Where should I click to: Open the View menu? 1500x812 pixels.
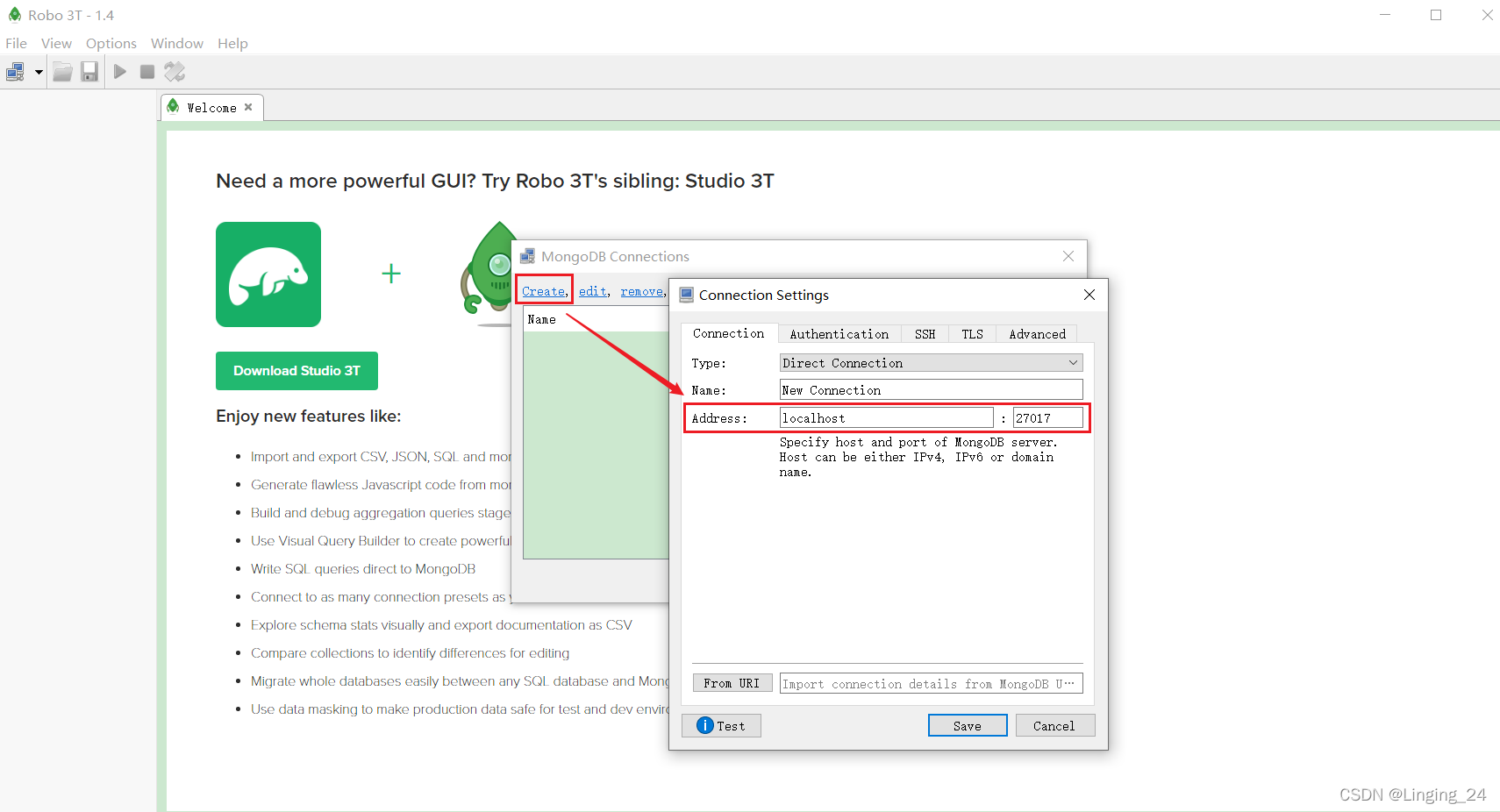click(x=56, y=43)
